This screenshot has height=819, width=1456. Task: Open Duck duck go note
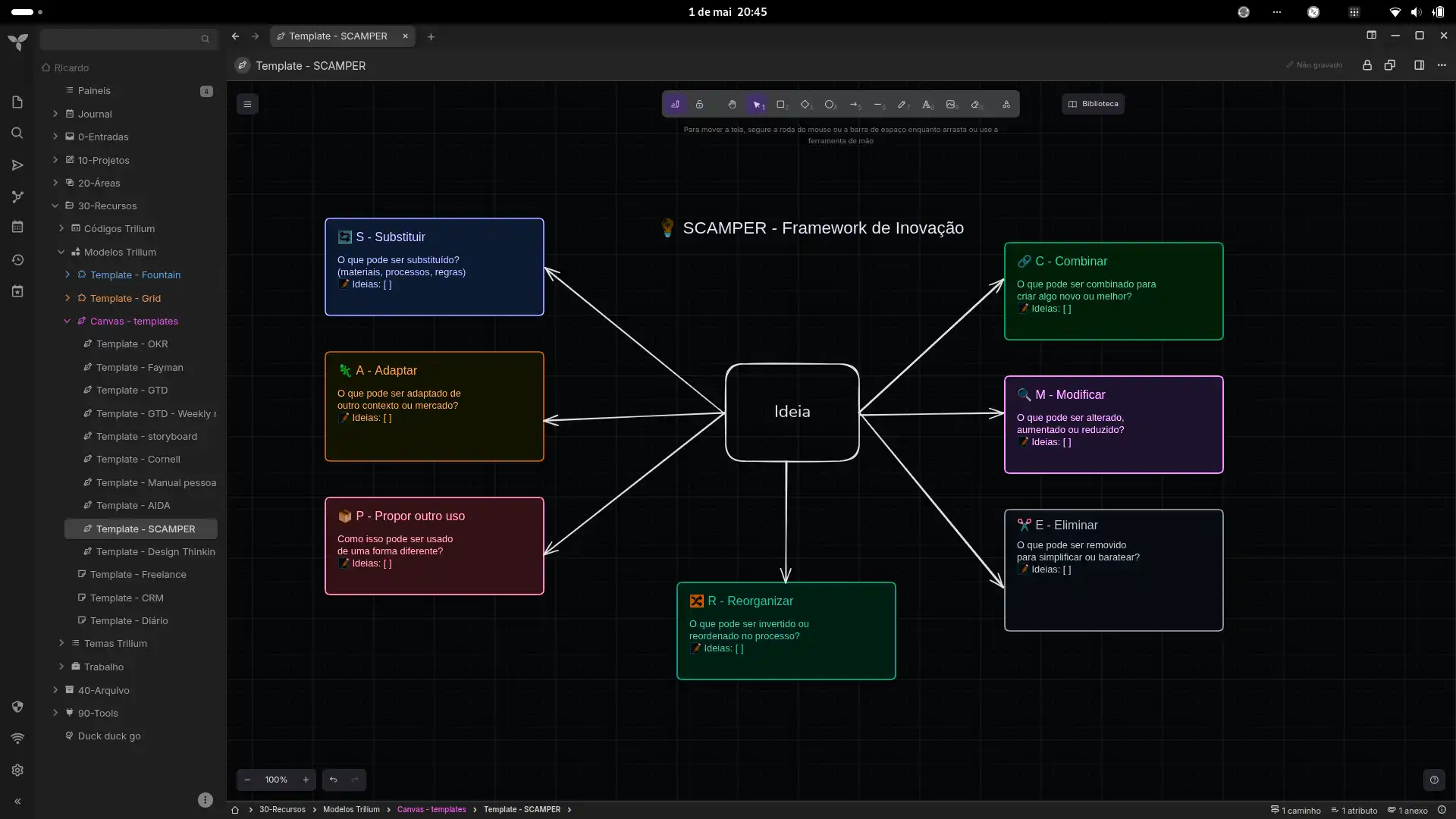(x=109, y=736)
